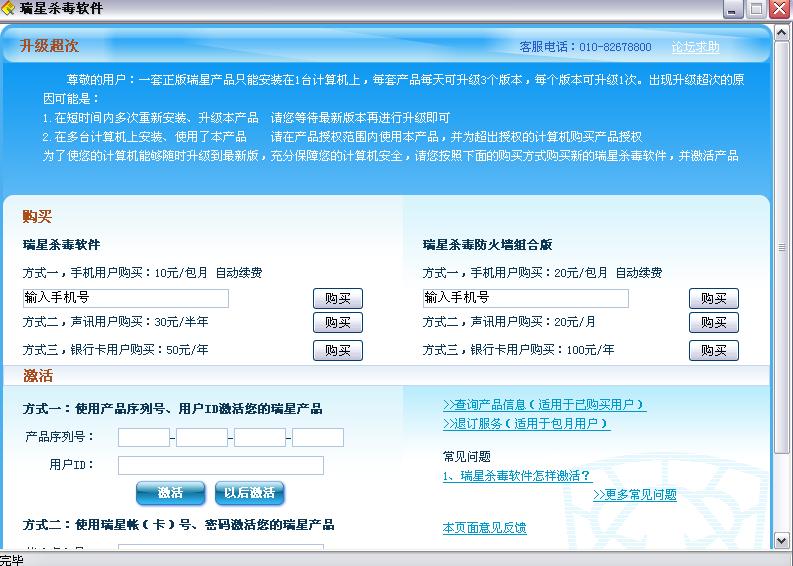Open 查询产品信息 link for purchased users

click(x=544, y=405)
